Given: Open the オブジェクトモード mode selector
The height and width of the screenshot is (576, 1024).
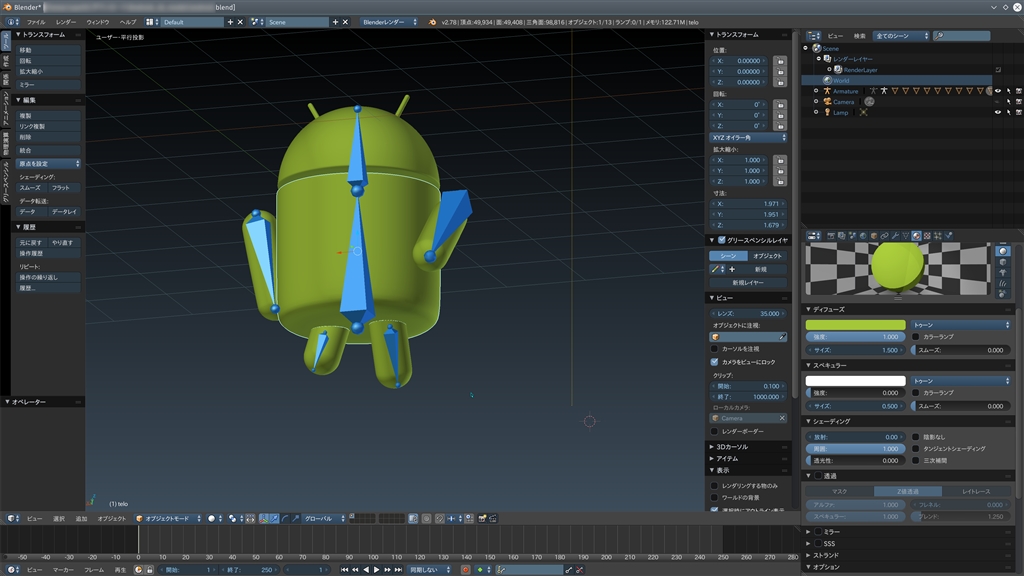Looking at the screenshot, I should 168,518.
